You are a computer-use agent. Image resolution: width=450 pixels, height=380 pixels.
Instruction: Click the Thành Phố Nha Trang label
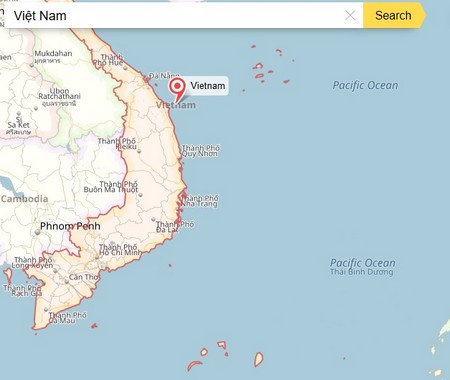(x=199, y=201)
